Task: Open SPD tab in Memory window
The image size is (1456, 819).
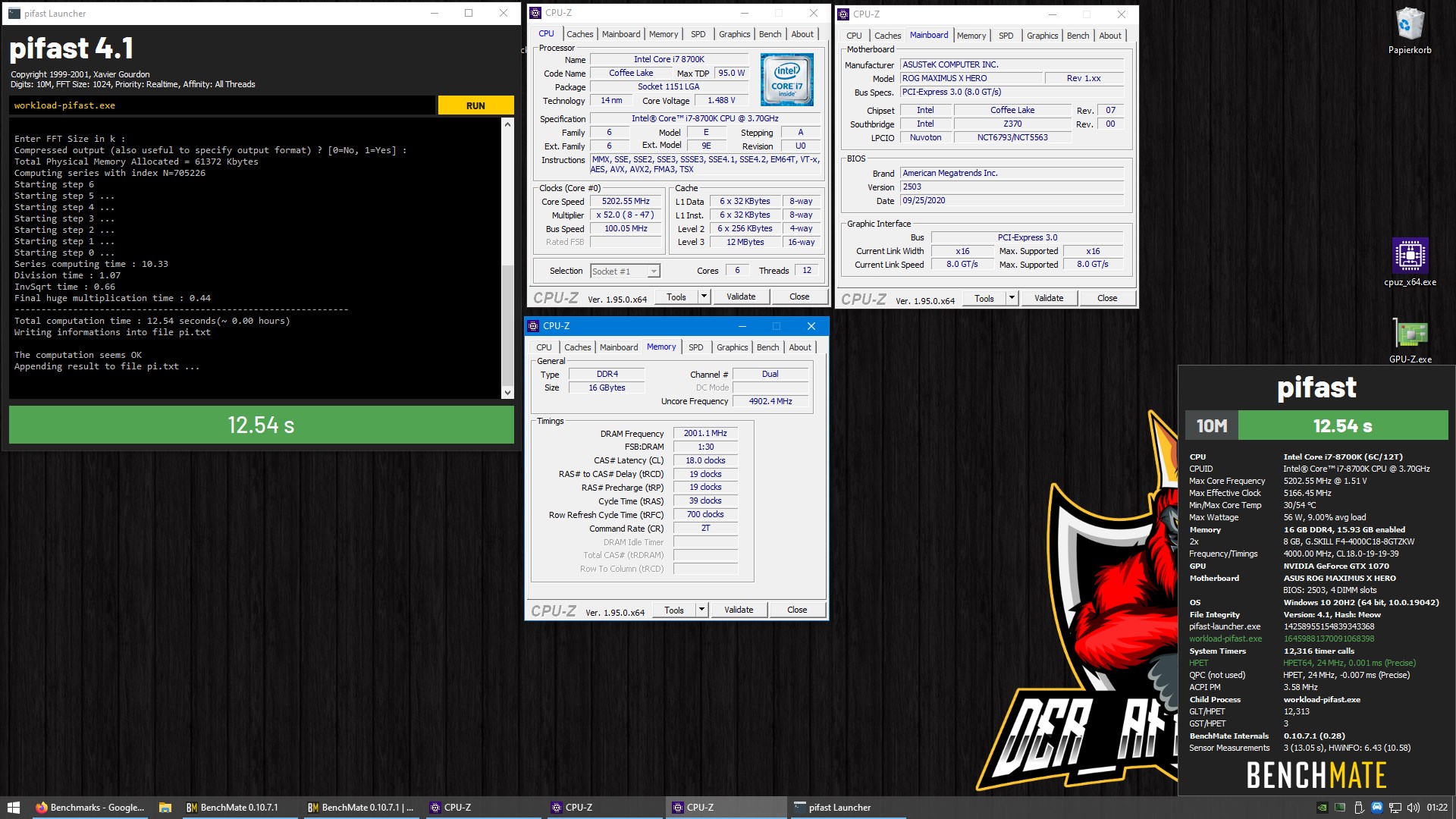Action: click(695, 347)
